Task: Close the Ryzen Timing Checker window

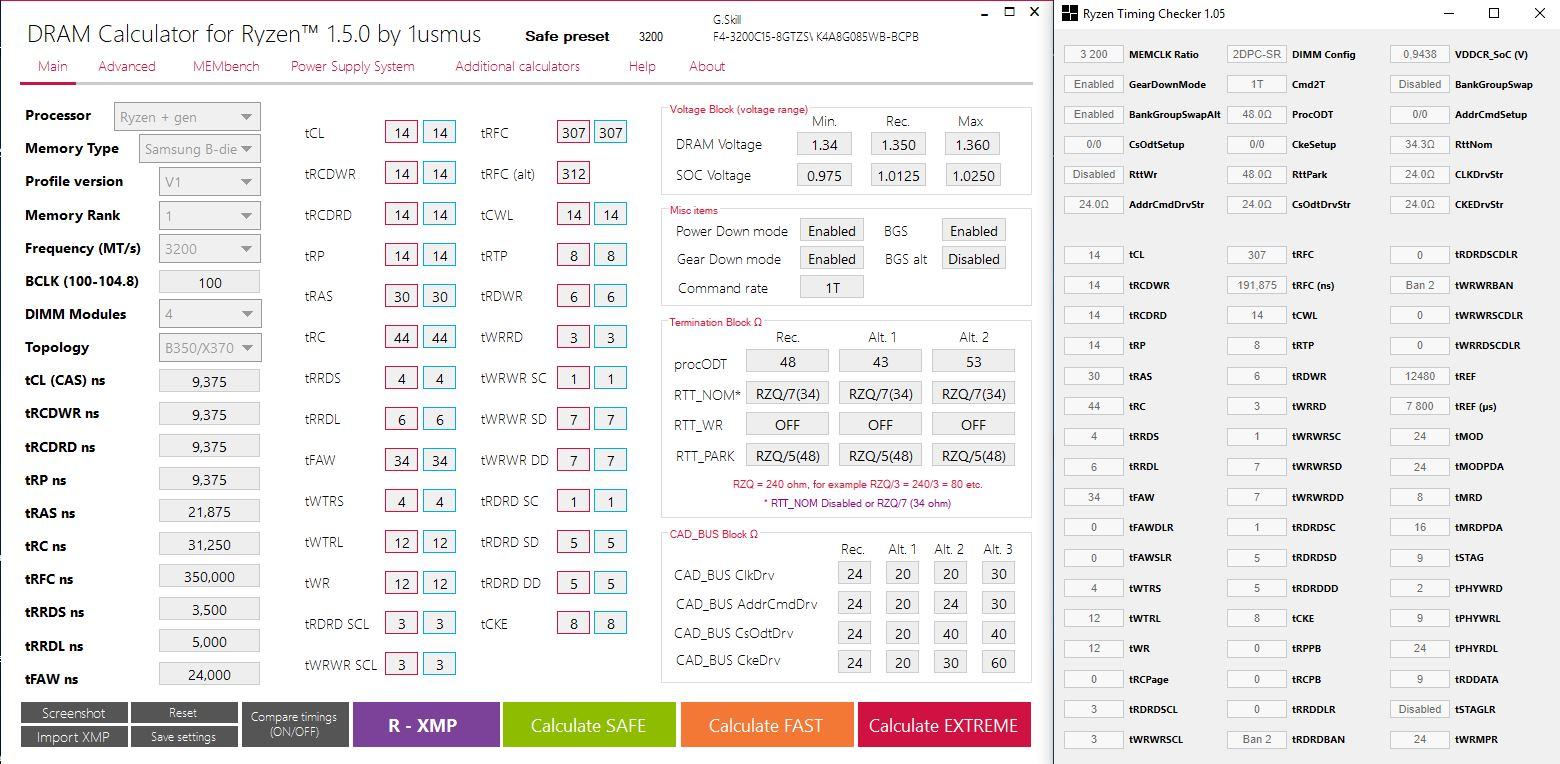Action: 1539,14
